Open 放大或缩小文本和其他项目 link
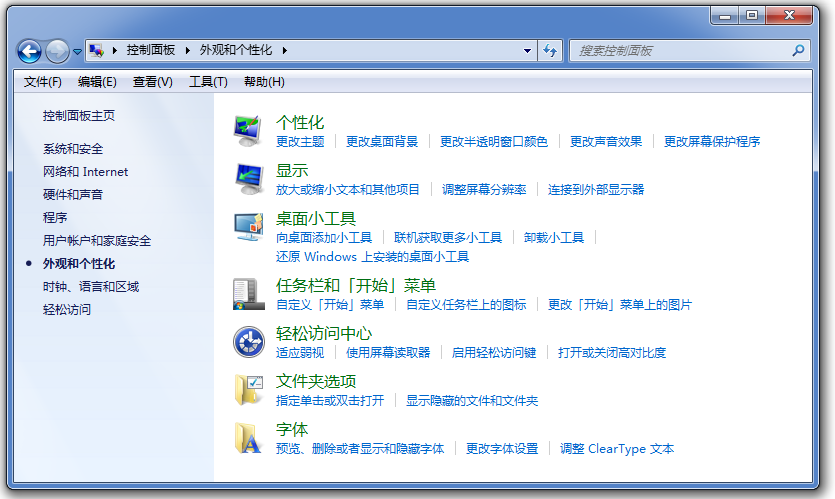The image size is (835, 499). (x=348, y=190)
